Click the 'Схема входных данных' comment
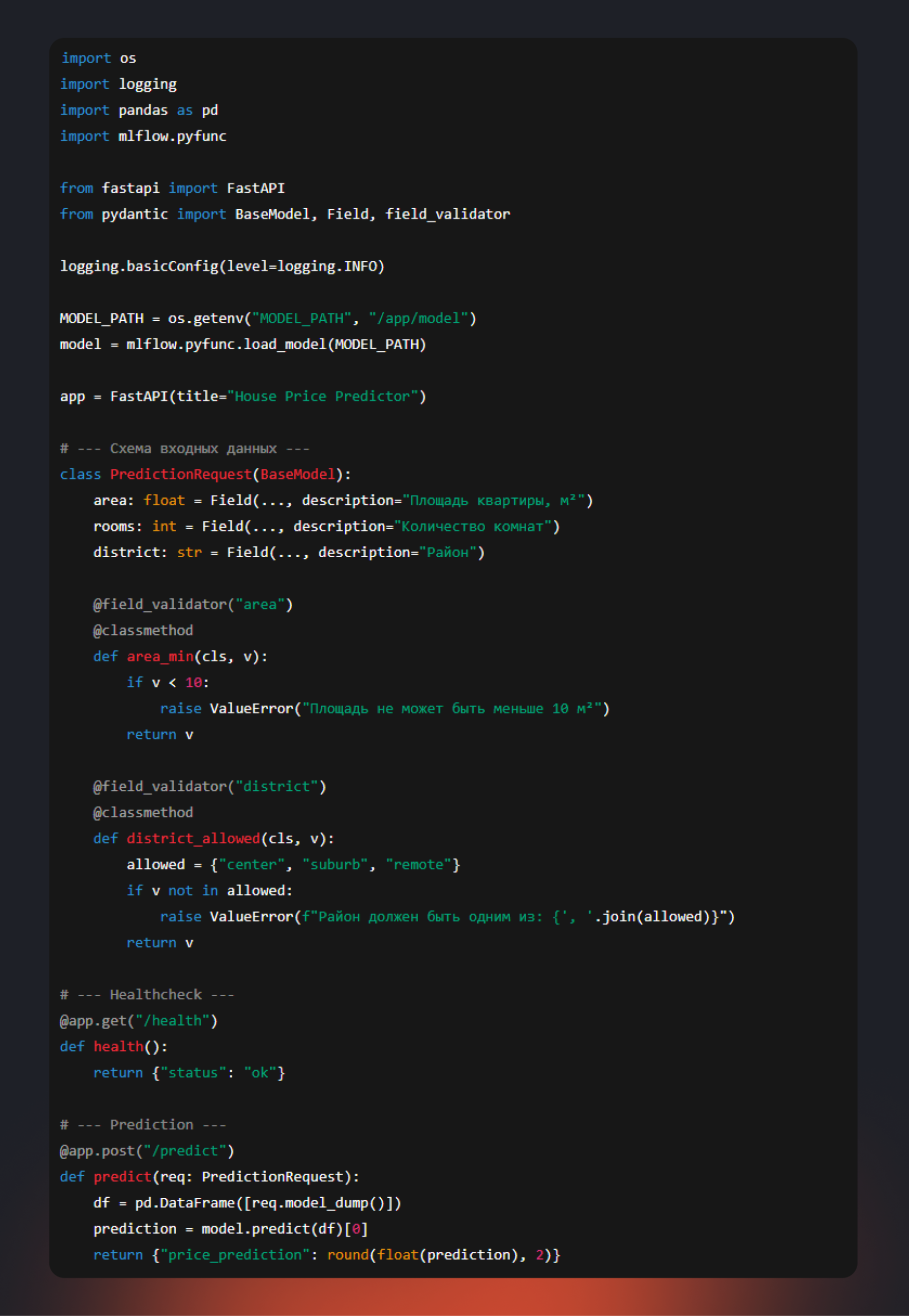The width and height of the screenshot is (909, 1316). (x=193, y=448)
